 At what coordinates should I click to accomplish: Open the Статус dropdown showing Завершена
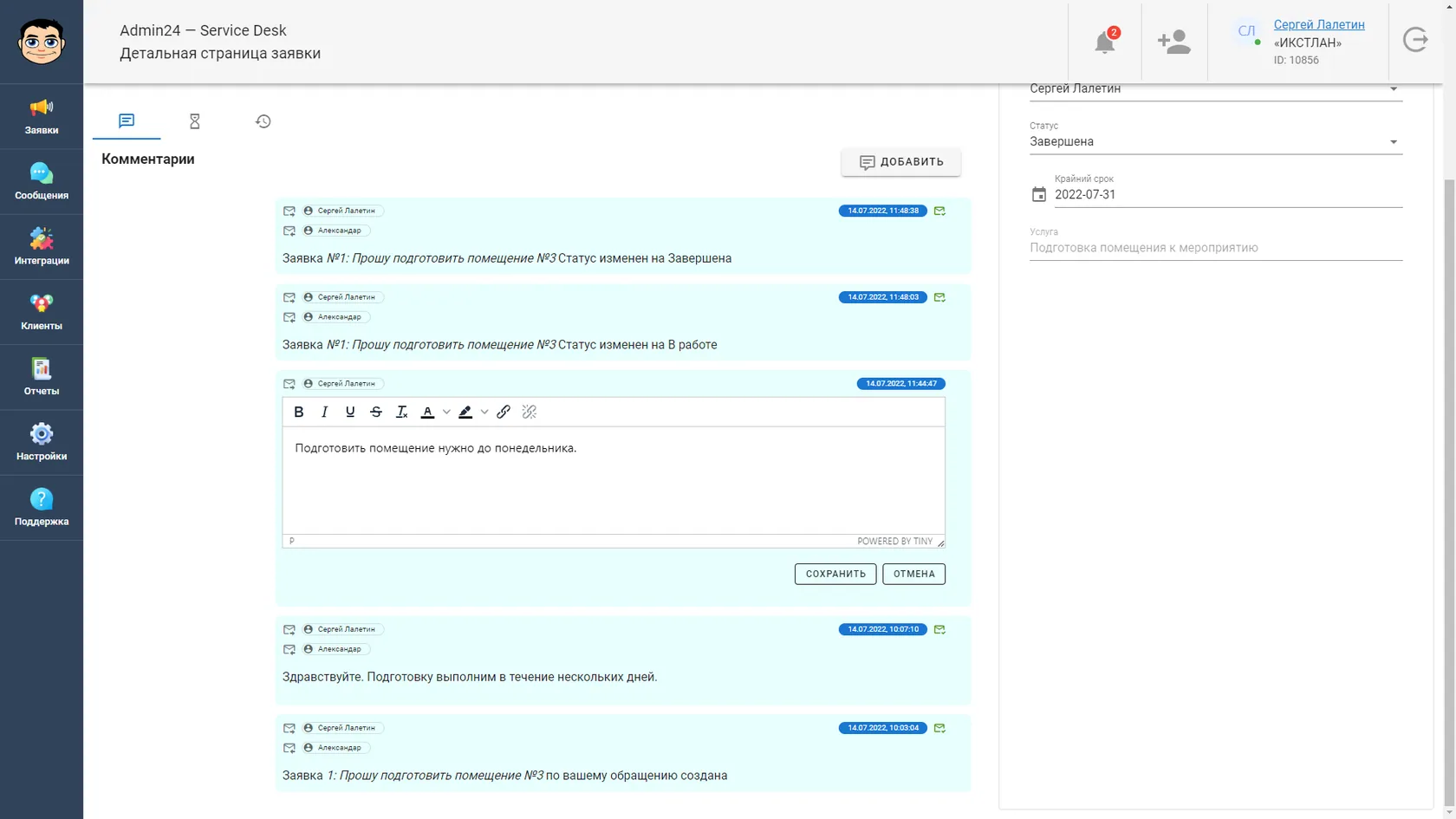pos(1215,141)
